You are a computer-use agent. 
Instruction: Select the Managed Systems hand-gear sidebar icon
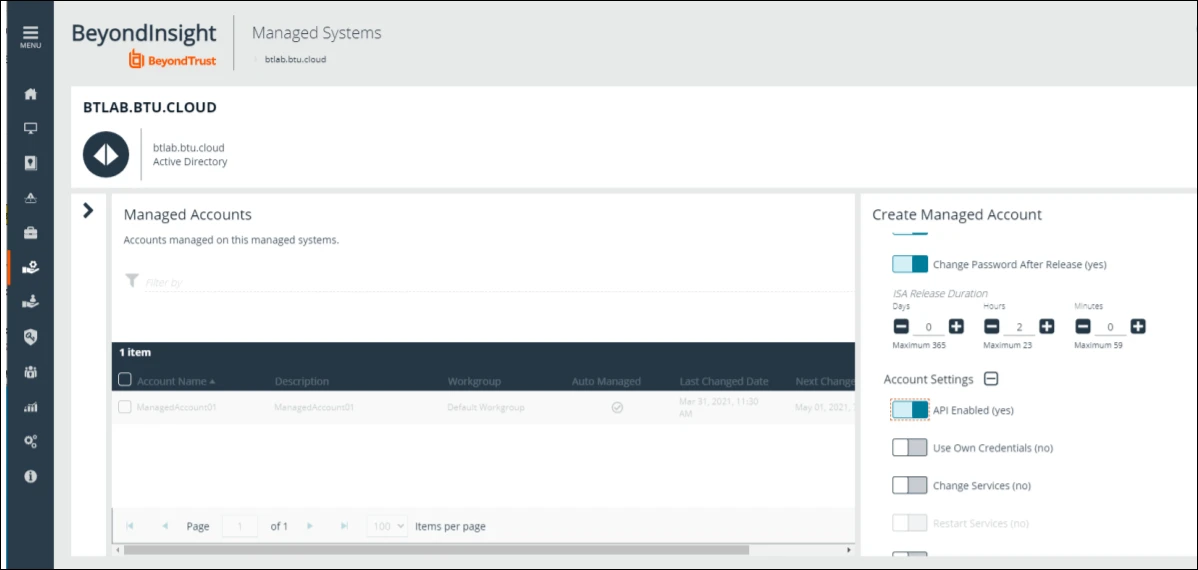(x=31, y=267)
